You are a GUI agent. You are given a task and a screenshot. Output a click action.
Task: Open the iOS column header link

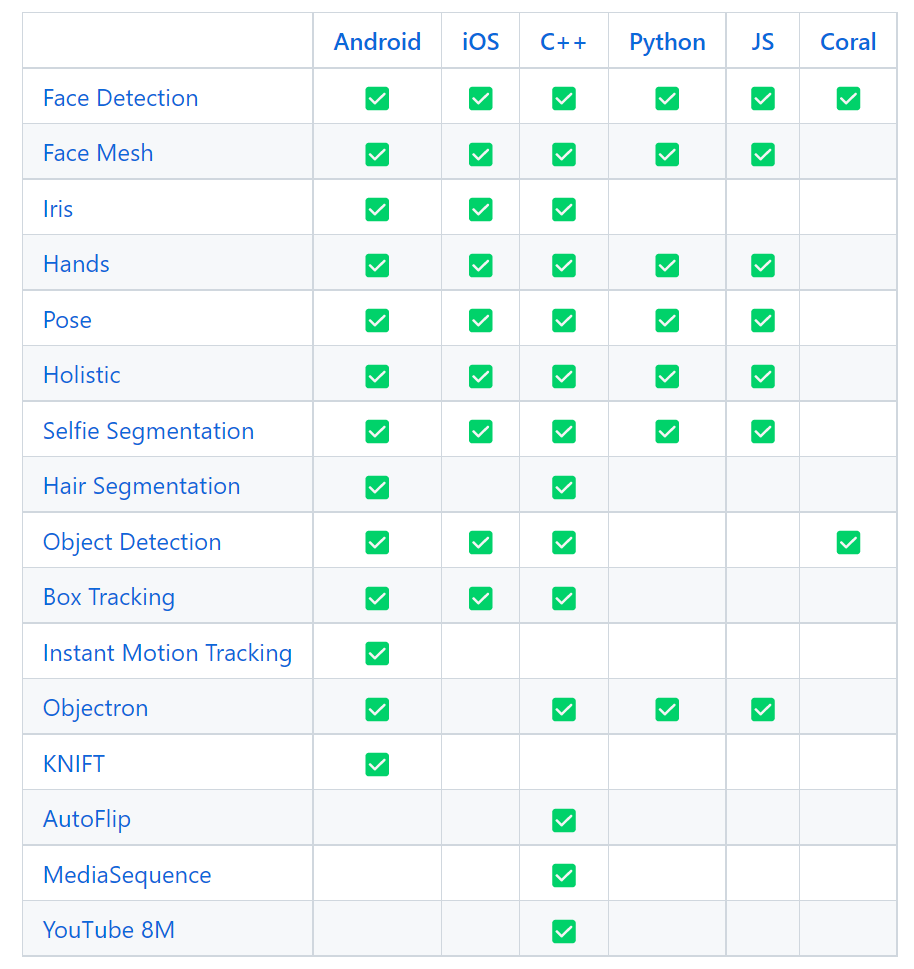[x=480, y=42]
